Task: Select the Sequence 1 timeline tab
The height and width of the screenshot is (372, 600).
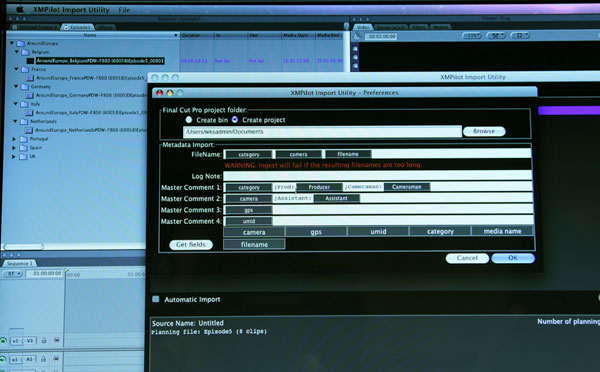Action: coord(20,263)
